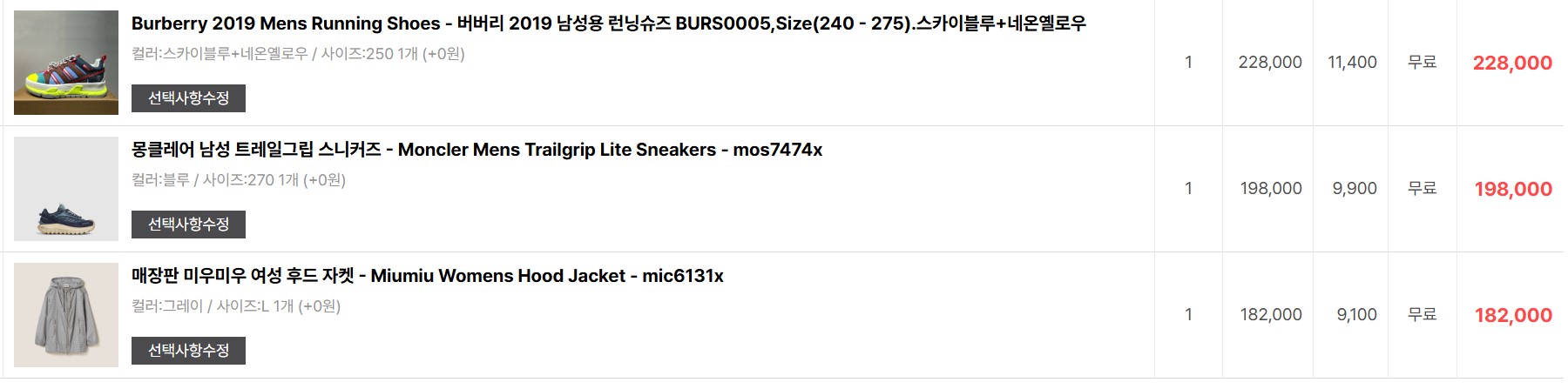Select the Miumiu option text 컬러:그레이 사이즈:L
1568x389 pixels.
pos(235,306)
